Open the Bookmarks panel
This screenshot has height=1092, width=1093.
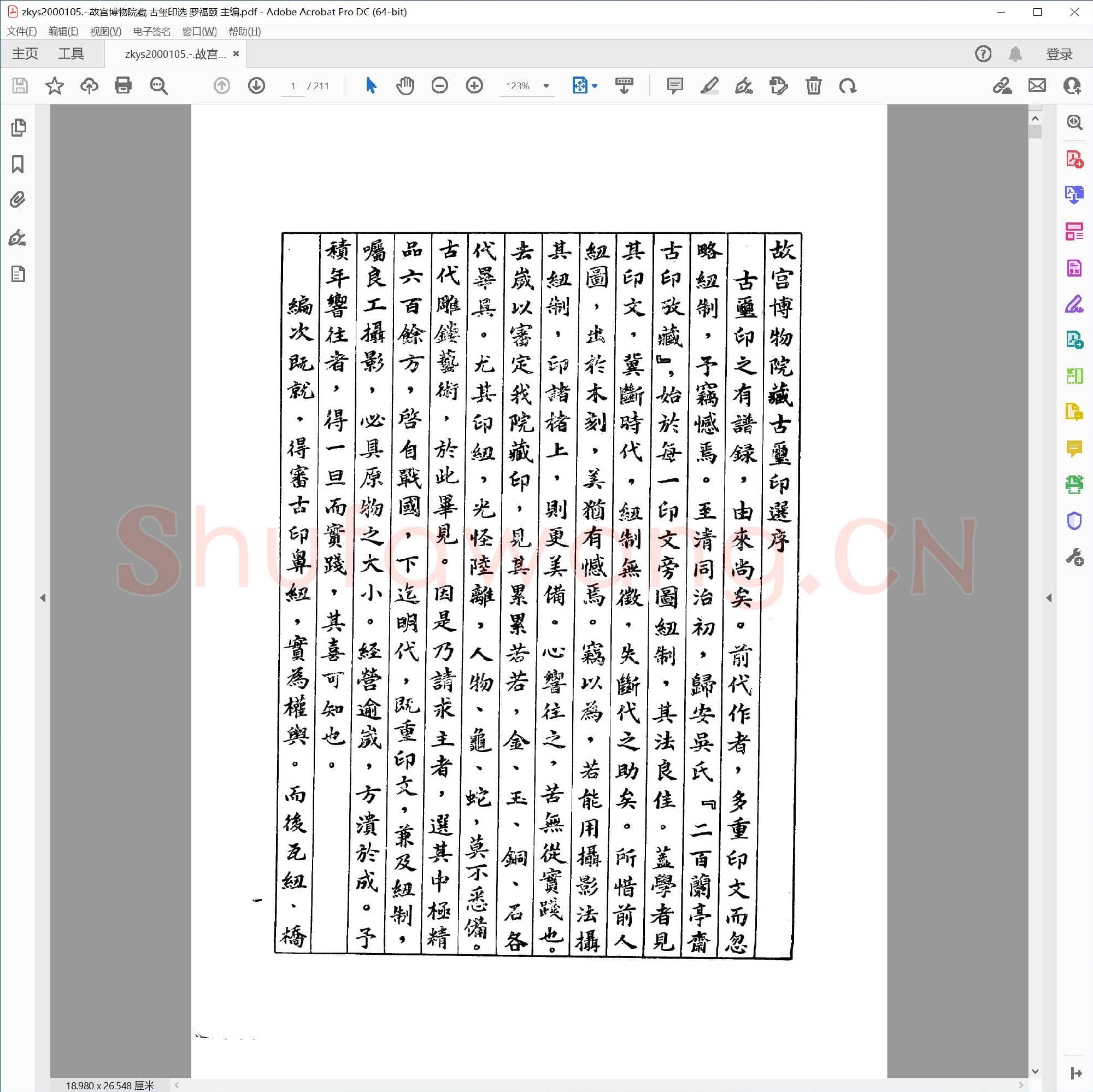(x=19, y=164)
